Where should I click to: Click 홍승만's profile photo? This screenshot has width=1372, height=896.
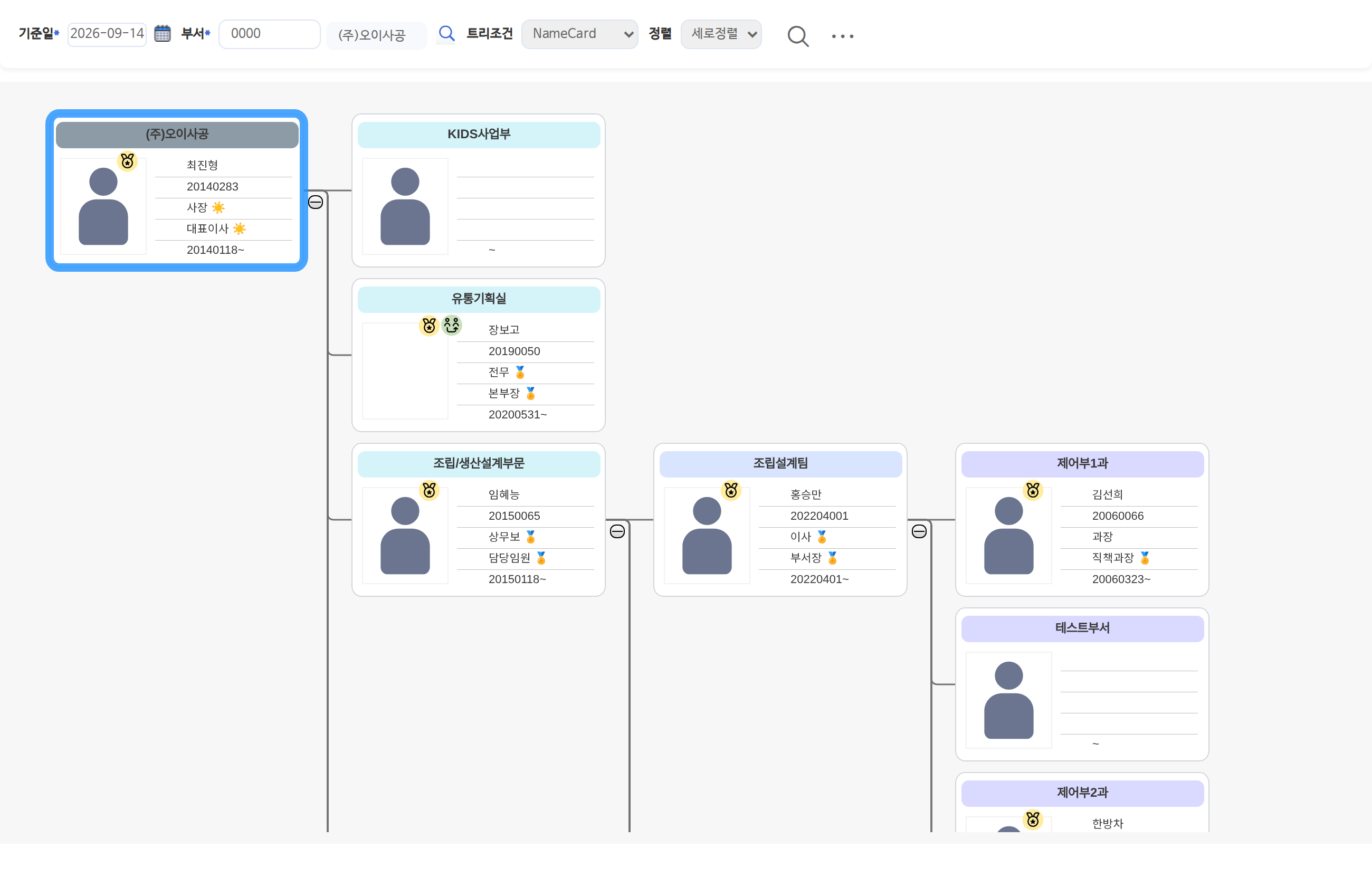pos(707,535)
